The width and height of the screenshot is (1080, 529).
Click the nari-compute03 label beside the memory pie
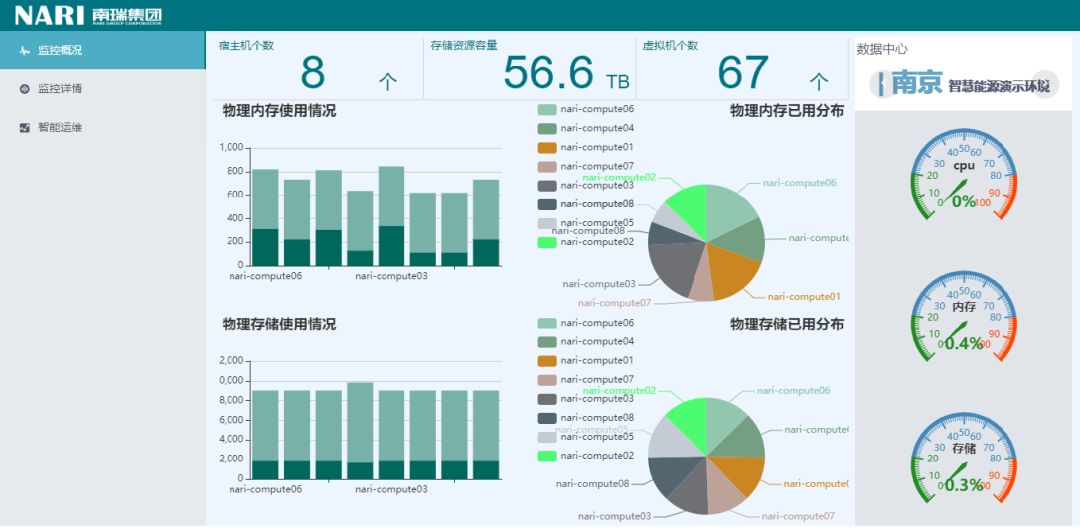(x=599, y=284)
